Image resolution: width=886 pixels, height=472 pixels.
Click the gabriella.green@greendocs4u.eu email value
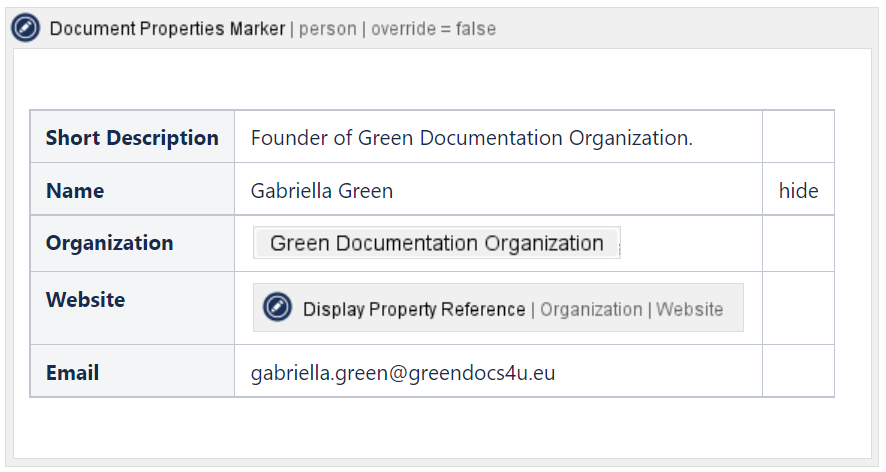pos(402,373)
